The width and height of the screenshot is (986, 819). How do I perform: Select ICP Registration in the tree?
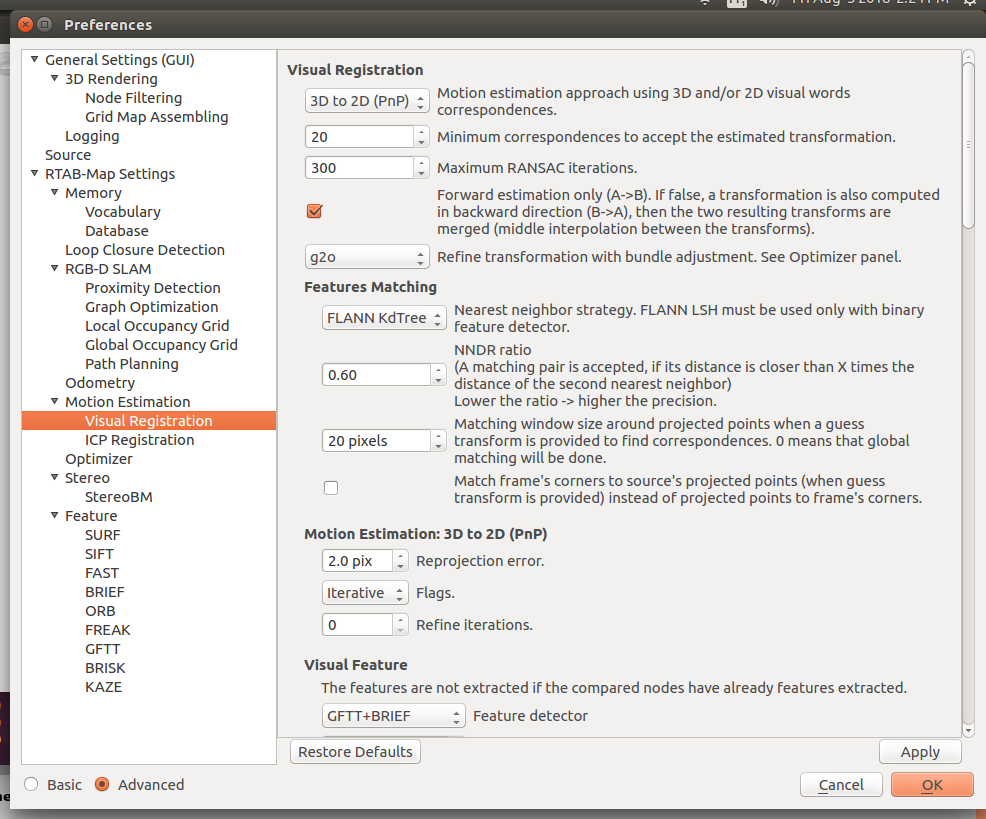[x=139, y=440]
